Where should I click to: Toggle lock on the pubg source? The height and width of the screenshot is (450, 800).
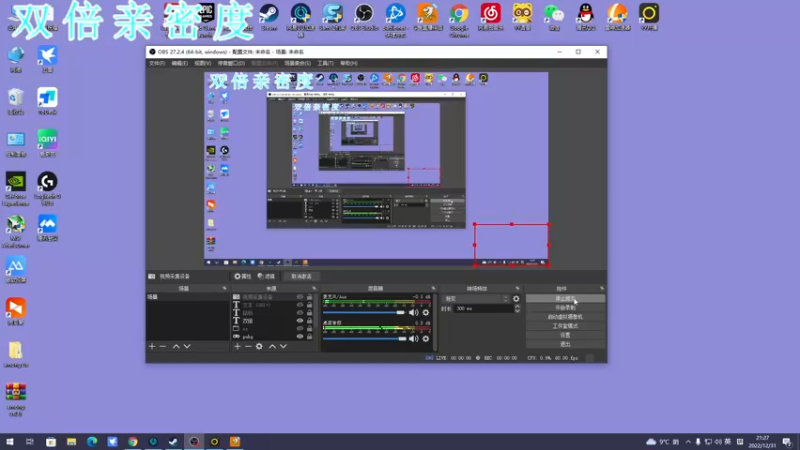[x=309, y=337]
